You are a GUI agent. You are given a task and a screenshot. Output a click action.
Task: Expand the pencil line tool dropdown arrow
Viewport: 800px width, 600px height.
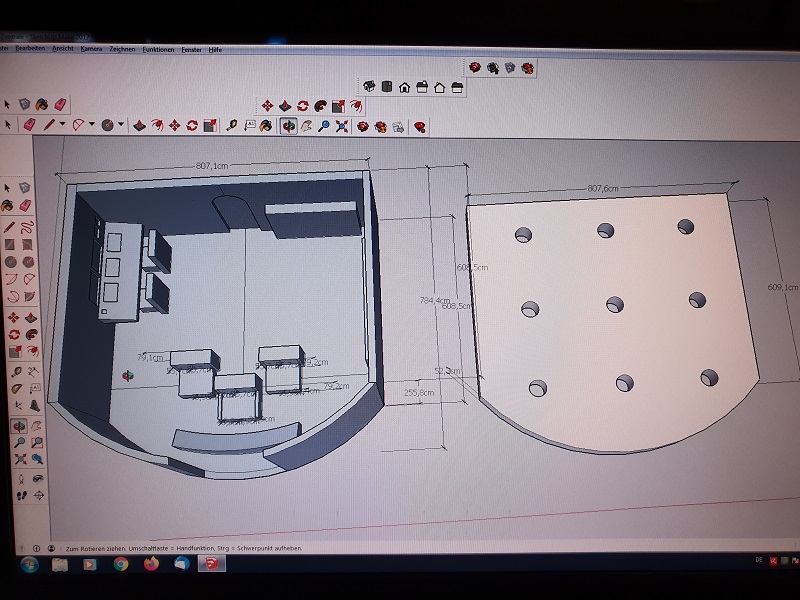tap(62, 125)
